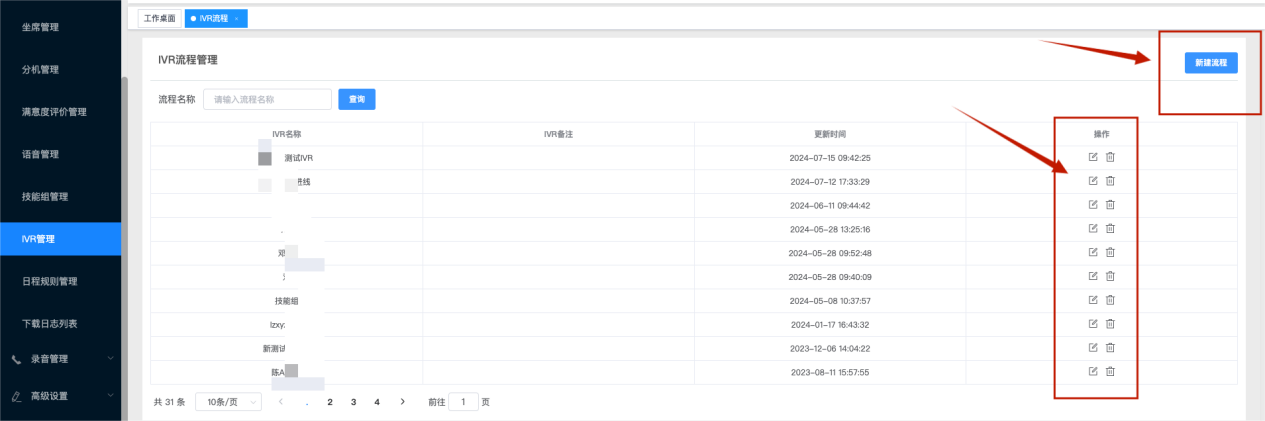Image resolution: width=1265 pixels, height=421 pixels.
Task: Switch to the 工作桌面 tab
Action: [x=160, y=18]
